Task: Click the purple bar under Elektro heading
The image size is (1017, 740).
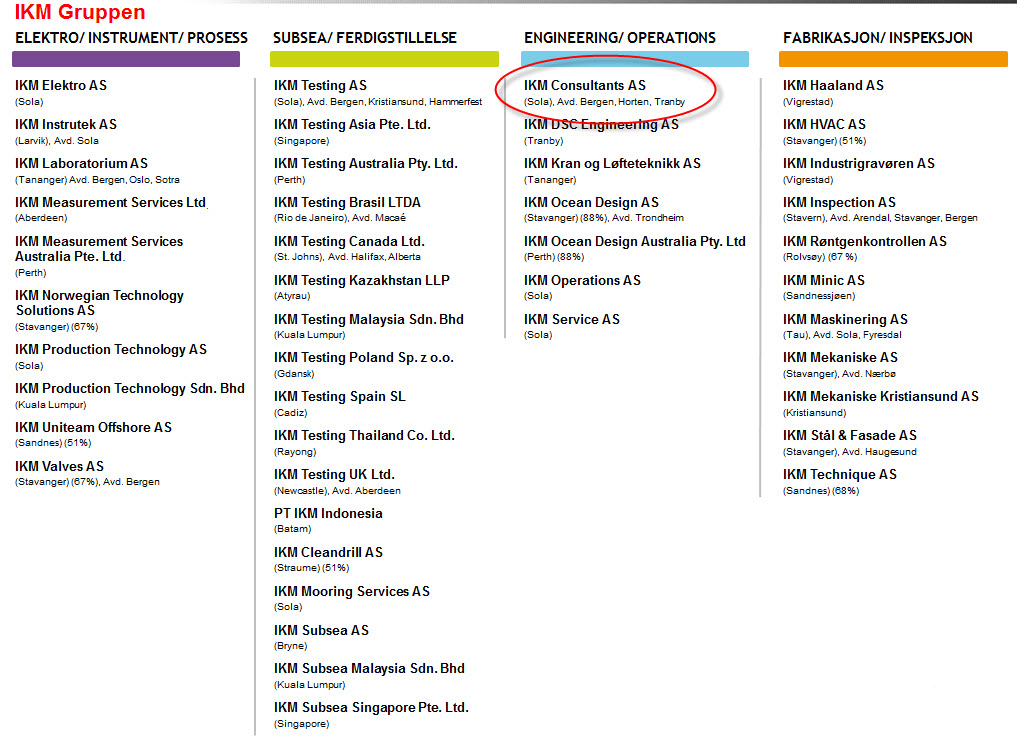Action: [126, 59]
